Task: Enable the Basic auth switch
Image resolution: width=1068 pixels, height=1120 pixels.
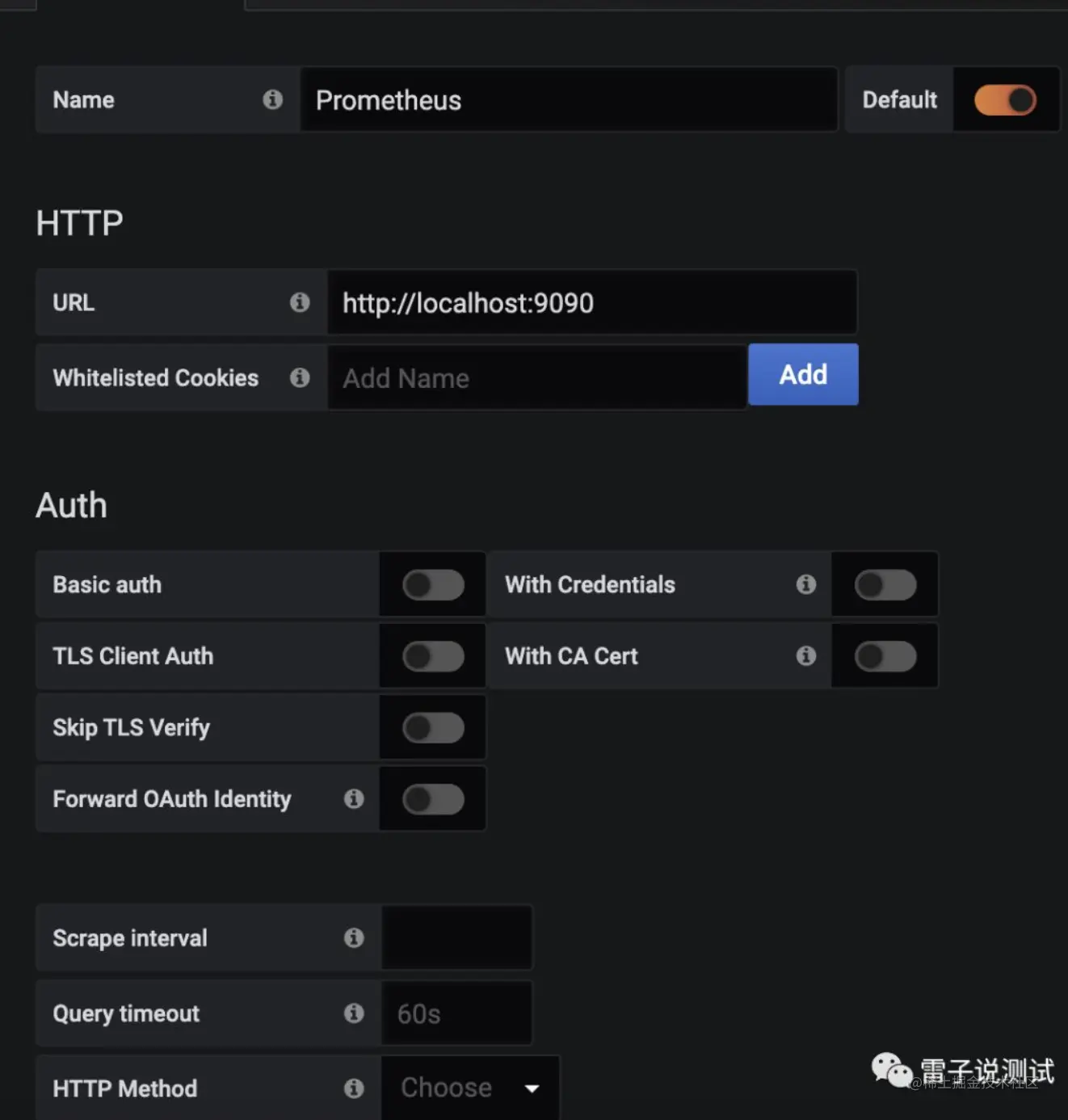Action: (434, 584)
